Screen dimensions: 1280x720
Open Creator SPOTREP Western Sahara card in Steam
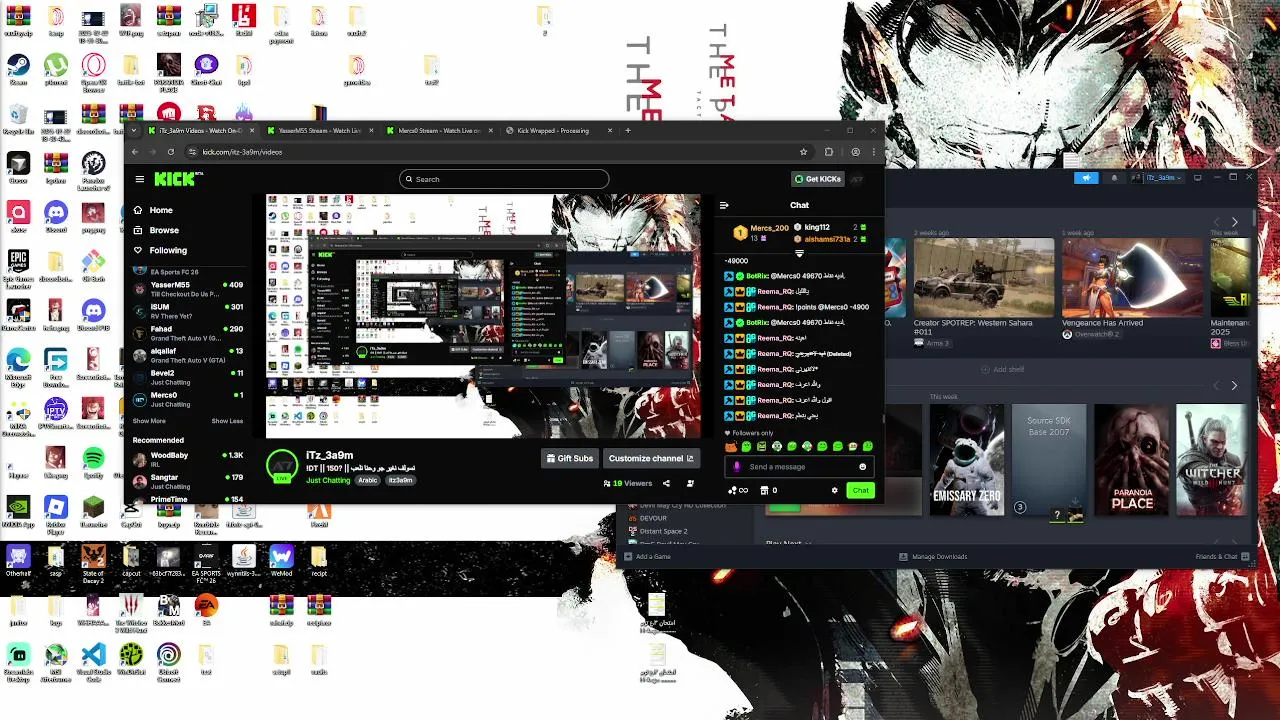983,292
